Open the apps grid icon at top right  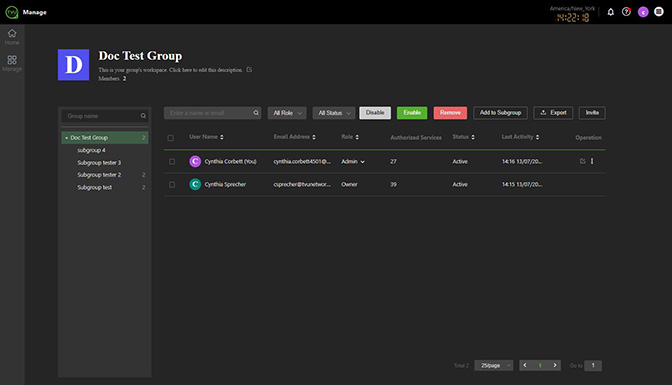click(659, 12)
